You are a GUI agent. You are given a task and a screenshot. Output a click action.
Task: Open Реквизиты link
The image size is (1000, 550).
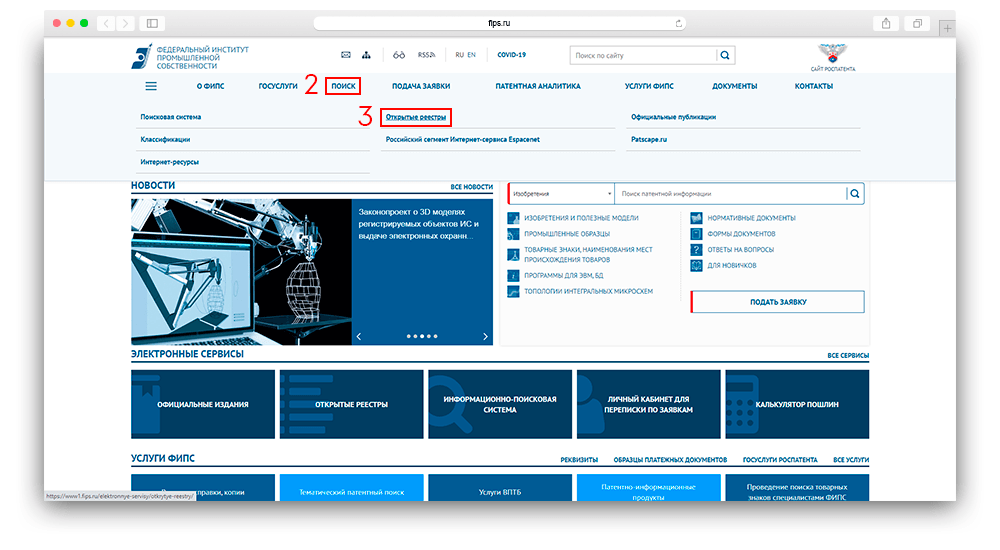pyautogui.click(x=579, y=459)
